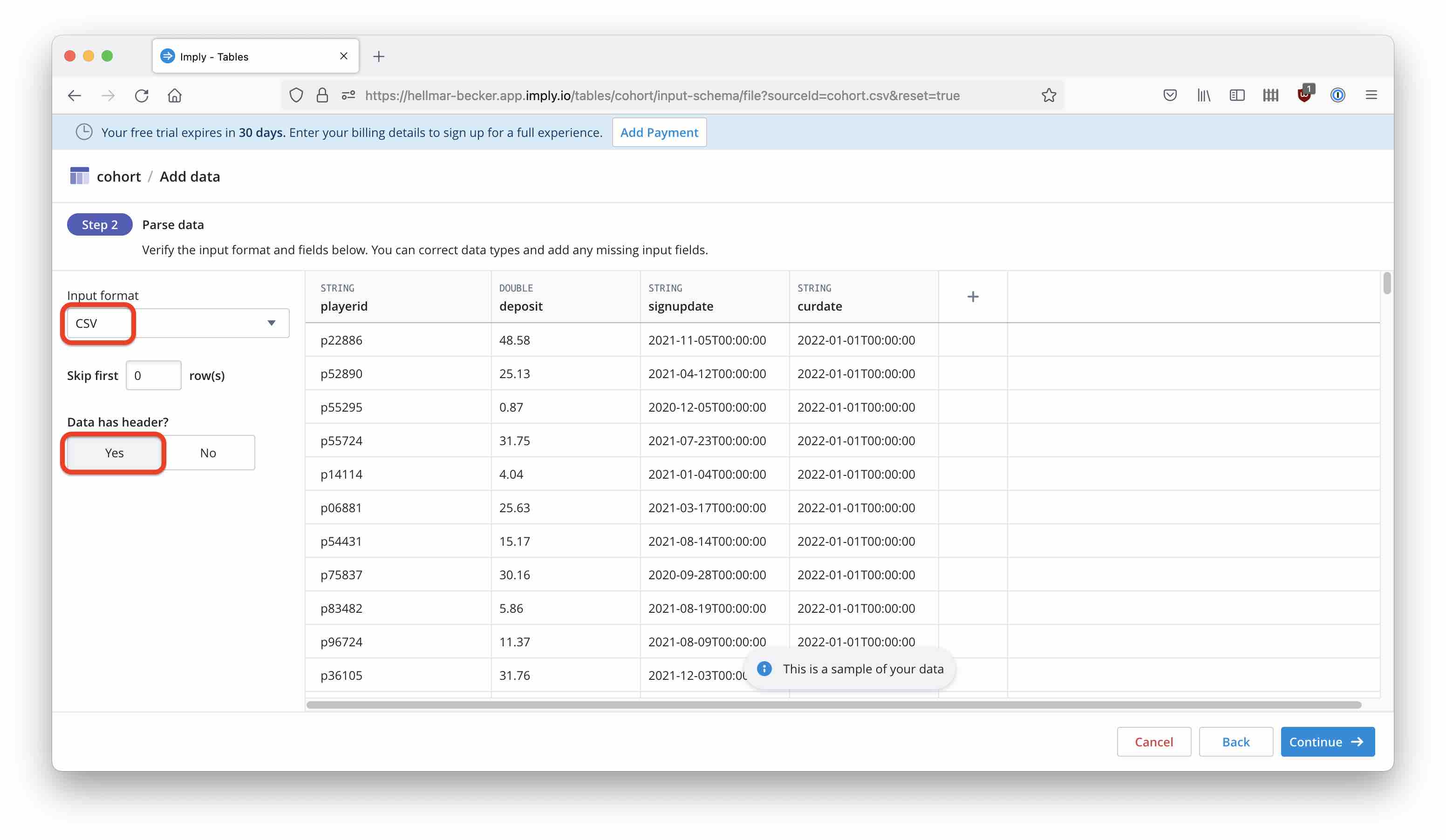Open the Firefox hamburger menu
The width and height of the screenshot is (1446, 840).
(x=1372, y=95)
